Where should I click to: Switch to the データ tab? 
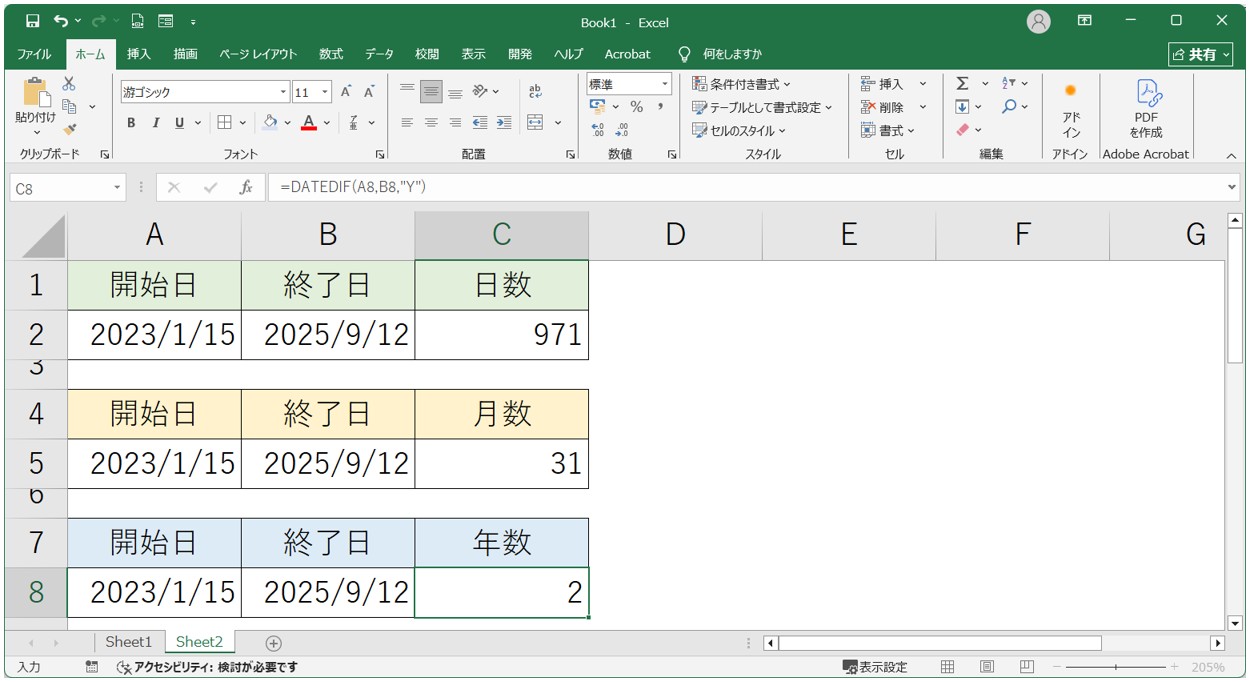(x=379, y=54)
